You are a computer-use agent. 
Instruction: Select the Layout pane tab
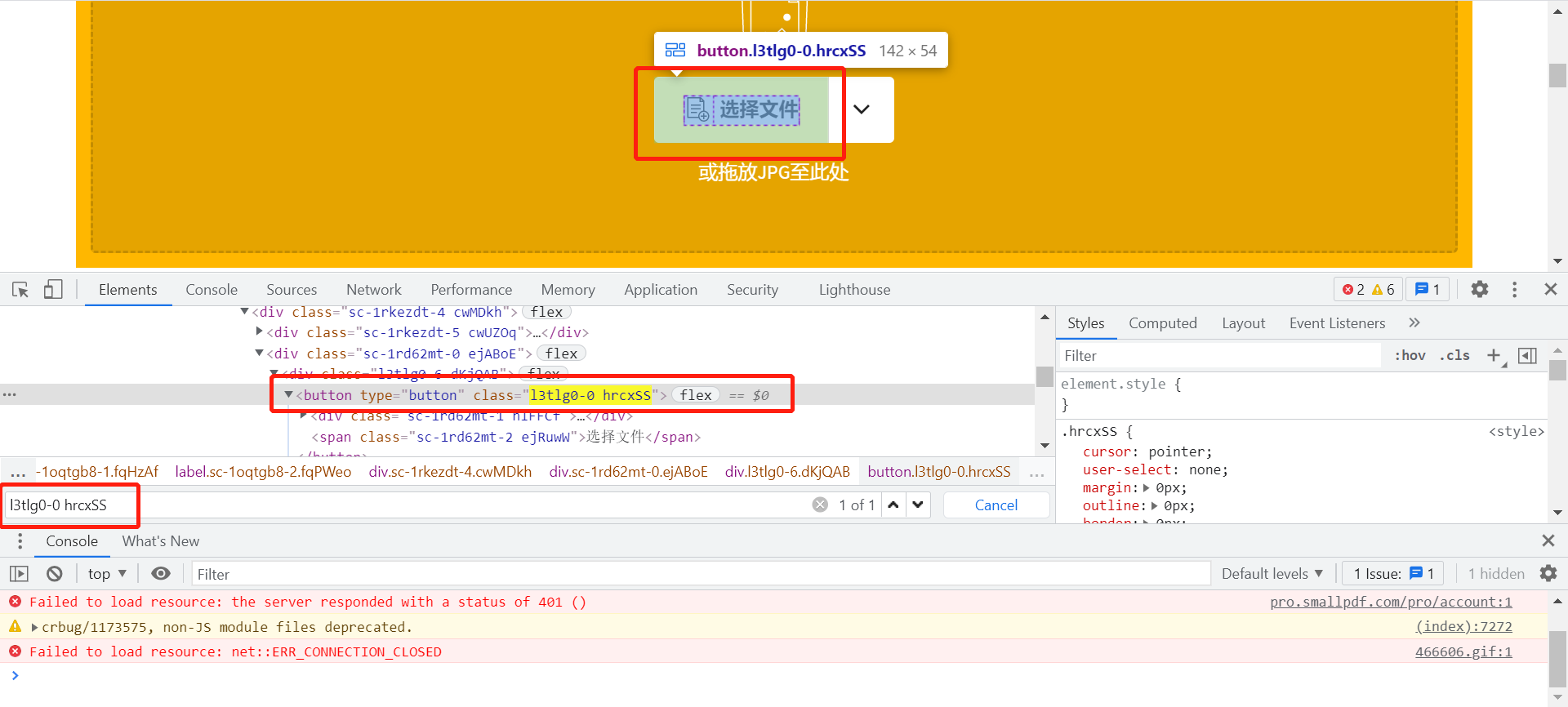click(1243, 323)
